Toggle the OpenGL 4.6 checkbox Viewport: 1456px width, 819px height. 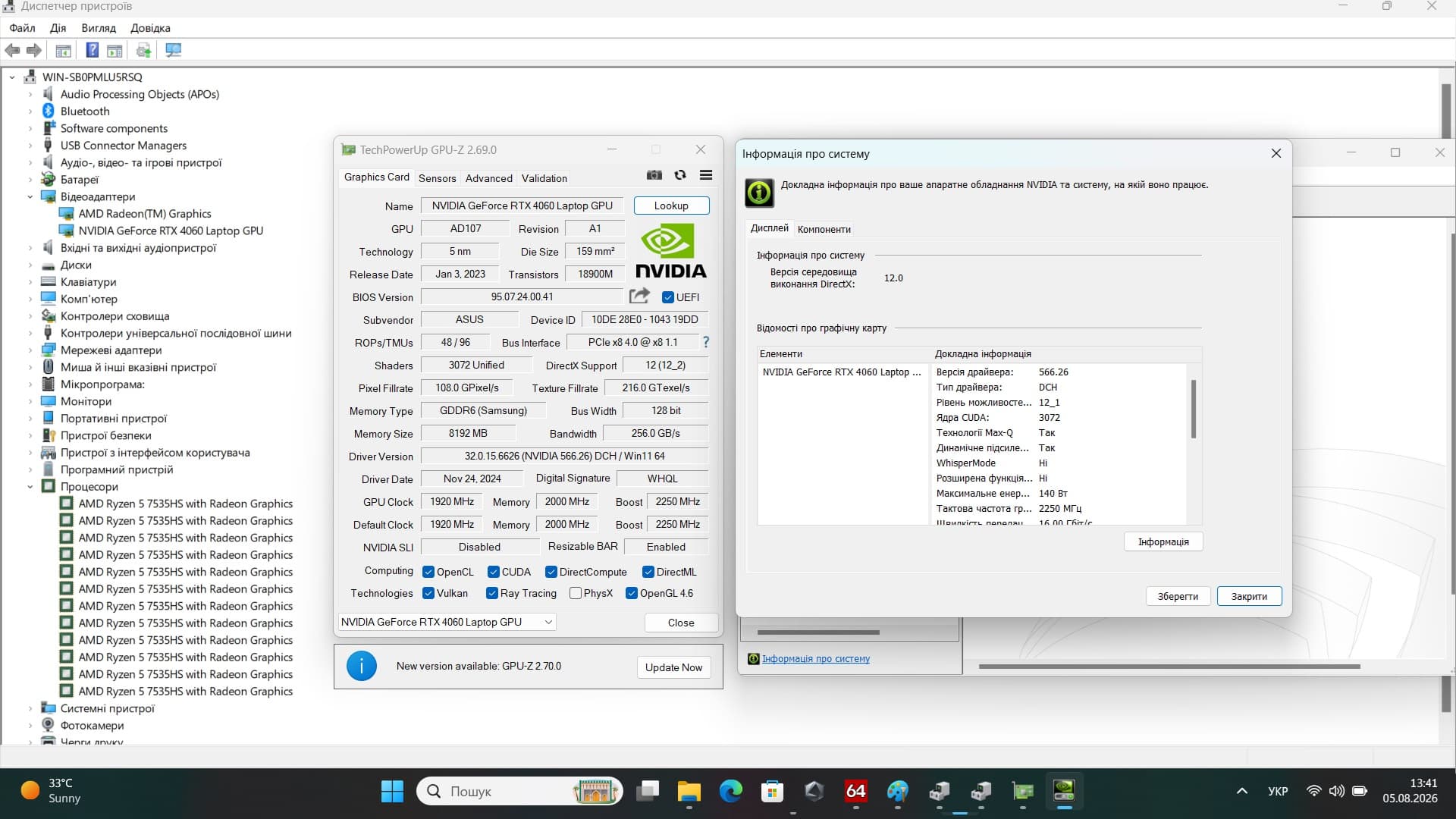point(632,593)
